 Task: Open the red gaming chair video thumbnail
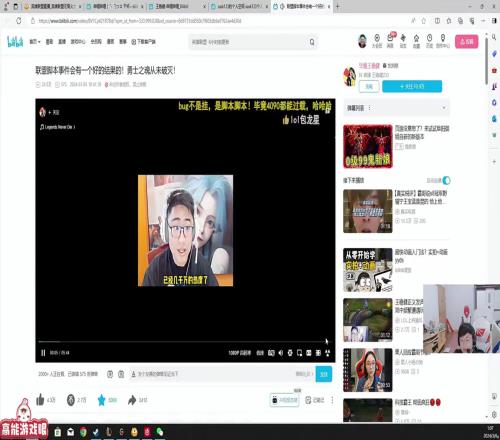pos(368,370)
